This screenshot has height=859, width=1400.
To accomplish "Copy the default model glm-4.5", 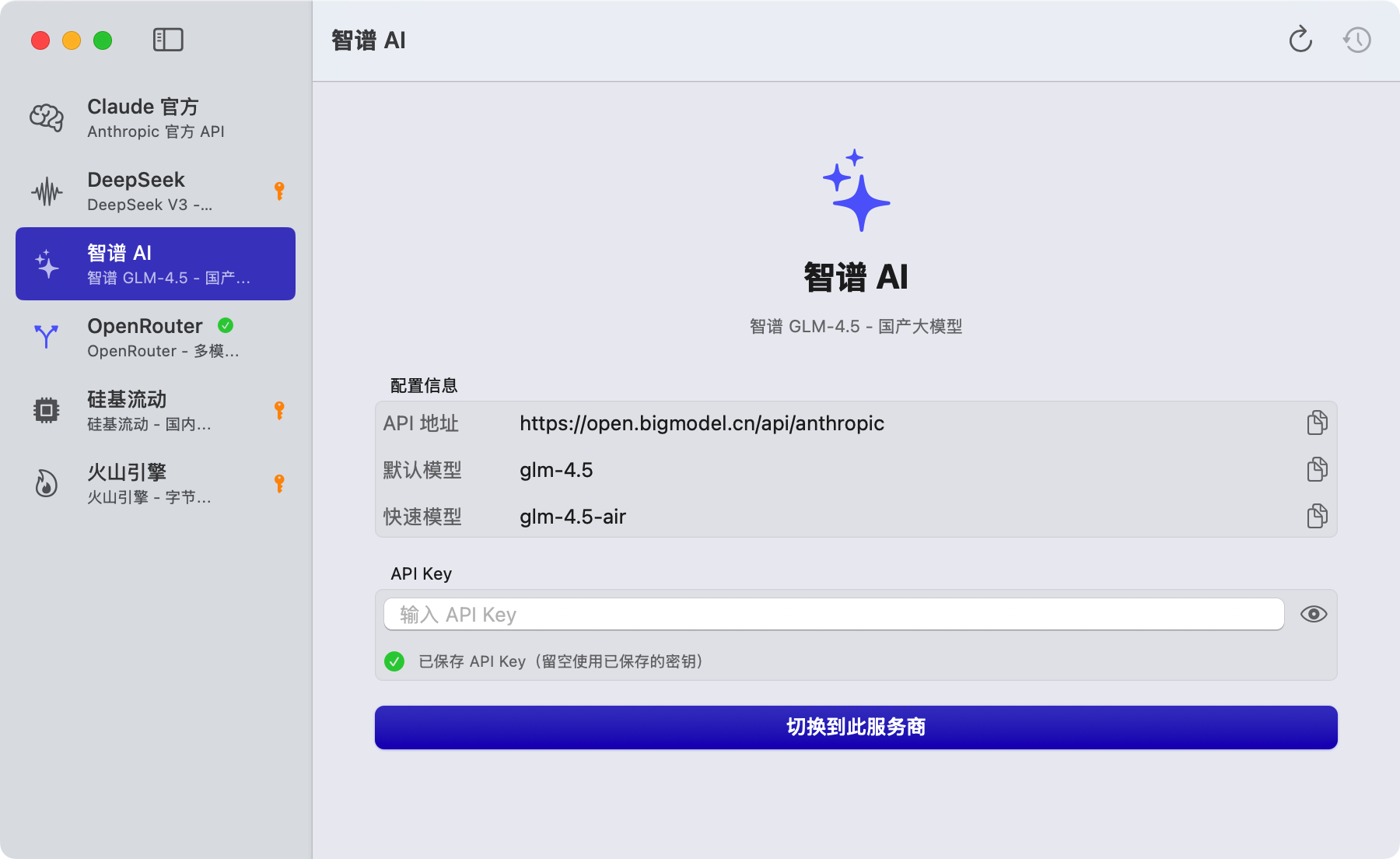I will [x=1317, y=470].
